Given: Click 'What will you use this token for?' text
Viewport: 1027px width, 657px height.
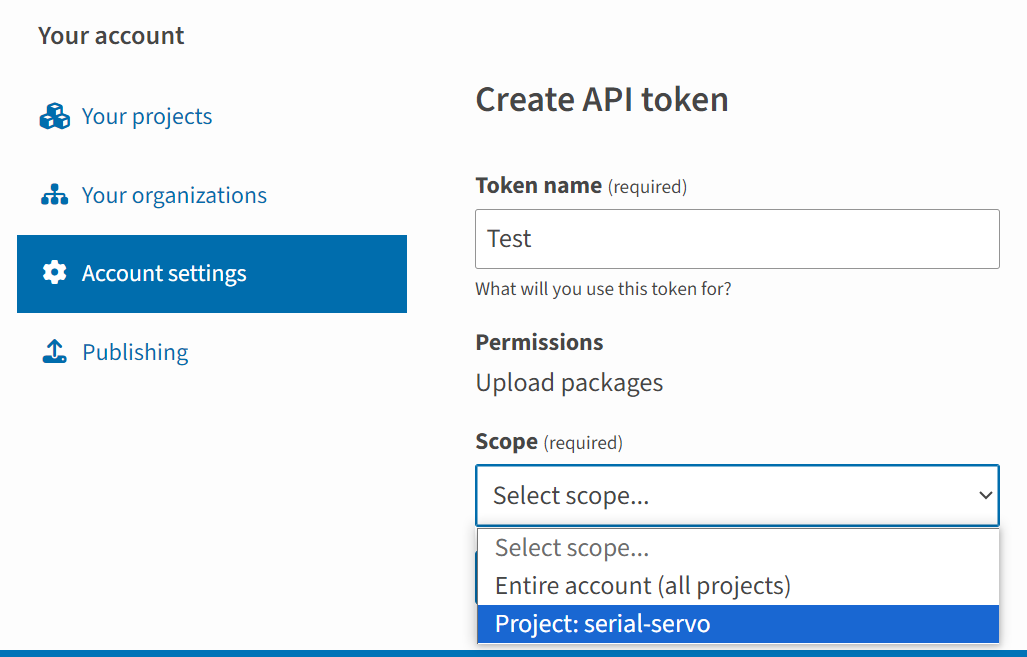Looking at the screenshot, I should [x=603, y=289].
